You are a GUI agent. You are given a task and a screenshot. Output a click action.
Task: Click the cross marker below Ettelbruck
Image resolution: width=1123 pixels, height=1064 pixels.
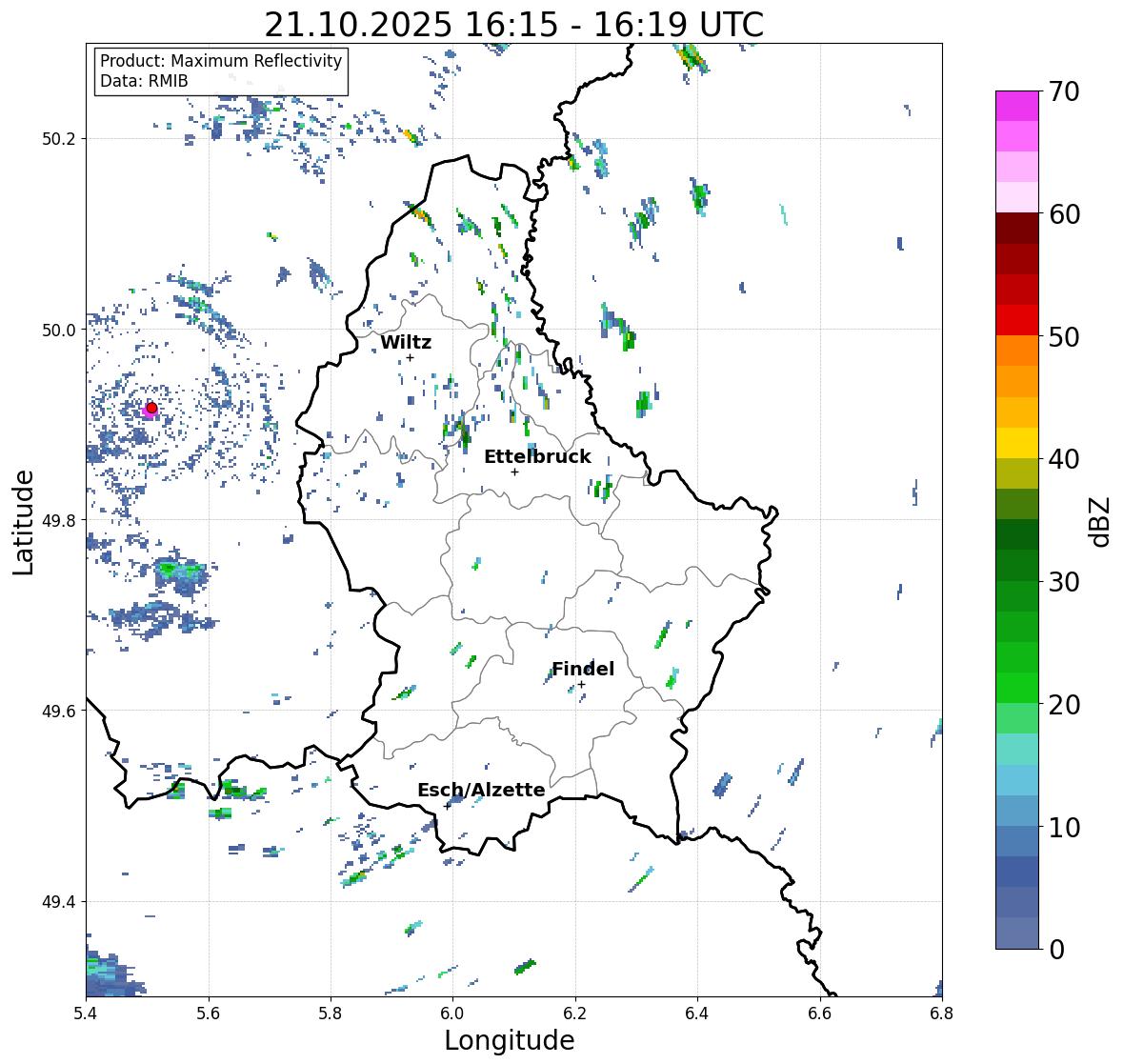coord(514,472)
